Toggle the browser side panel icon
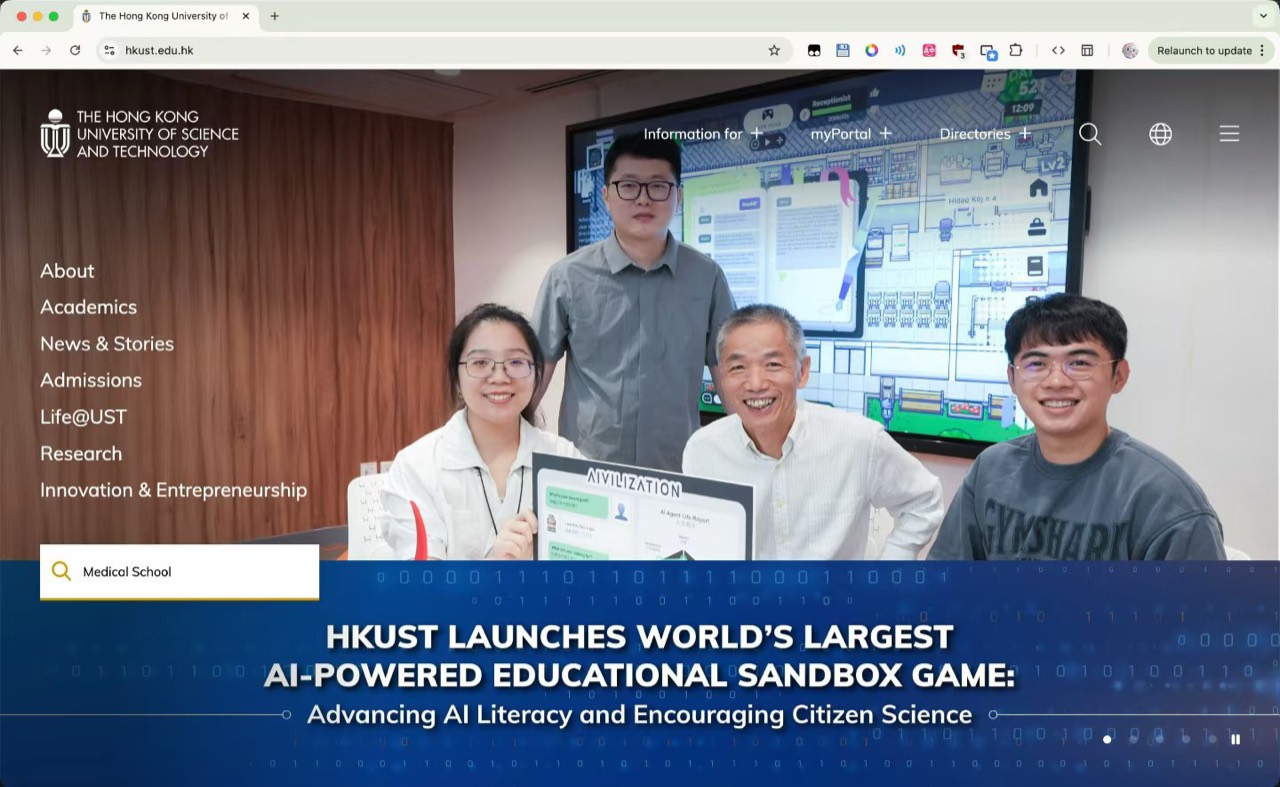 pos(1087,50)
